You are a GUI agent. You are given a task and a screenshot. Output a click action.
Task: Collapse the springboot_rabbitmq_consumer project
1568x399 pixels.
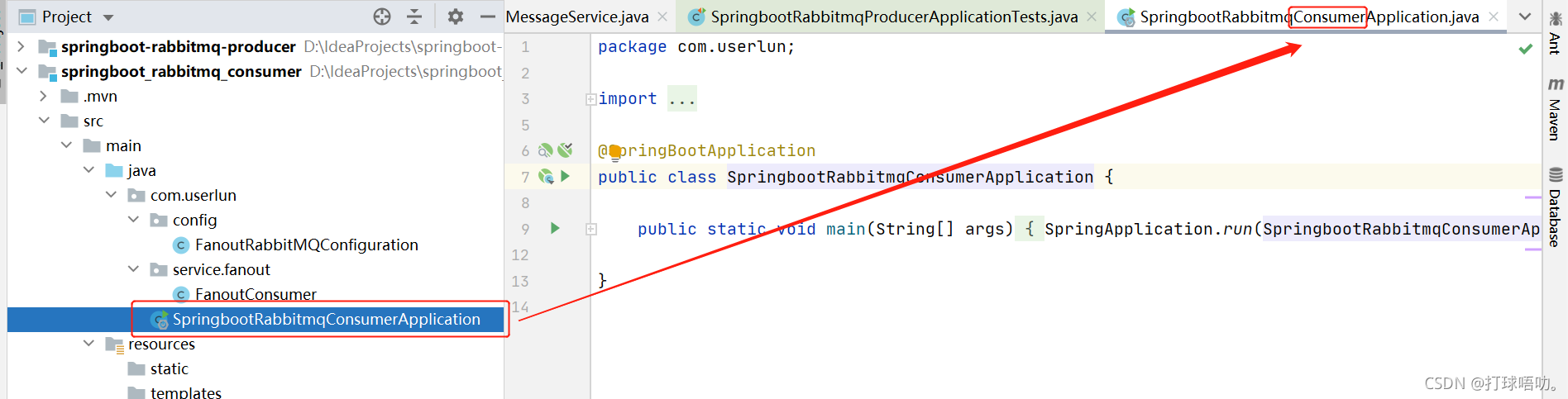click(22, 71)
